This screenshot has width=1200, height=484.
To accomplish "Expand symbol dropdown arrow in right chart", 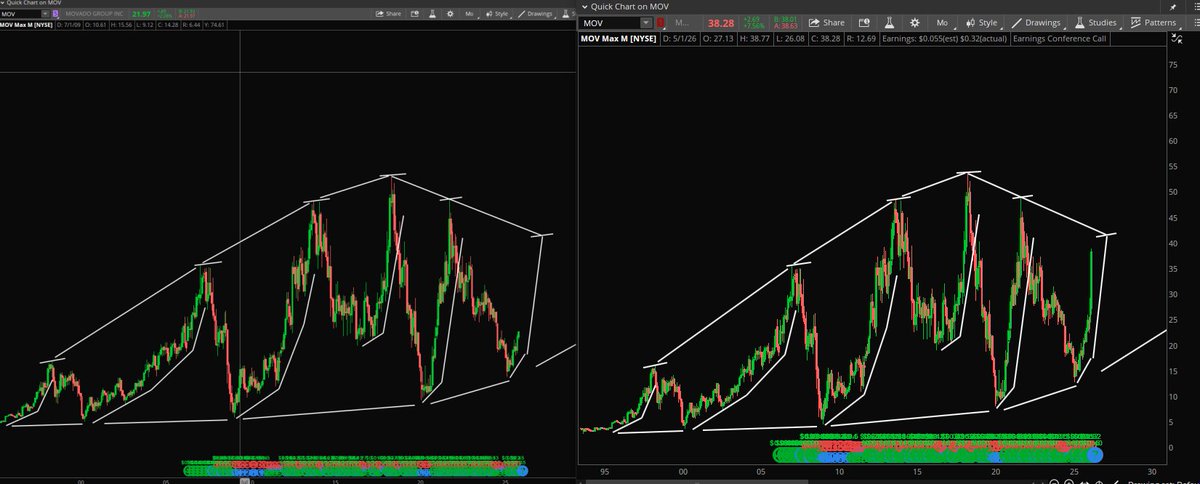I will click(646, 23).
